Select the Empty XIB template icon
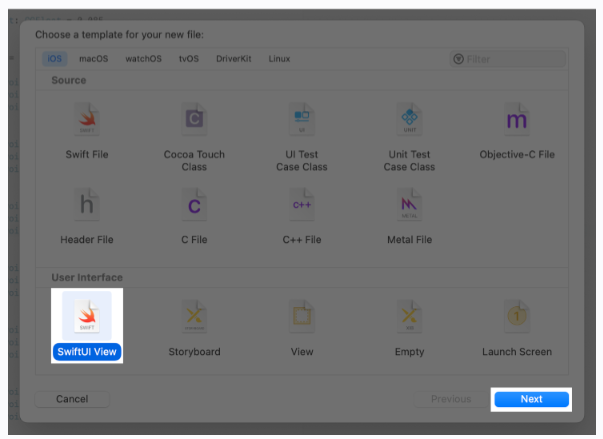This screenshot has width=603, height=439. click(x=410, y=316)
